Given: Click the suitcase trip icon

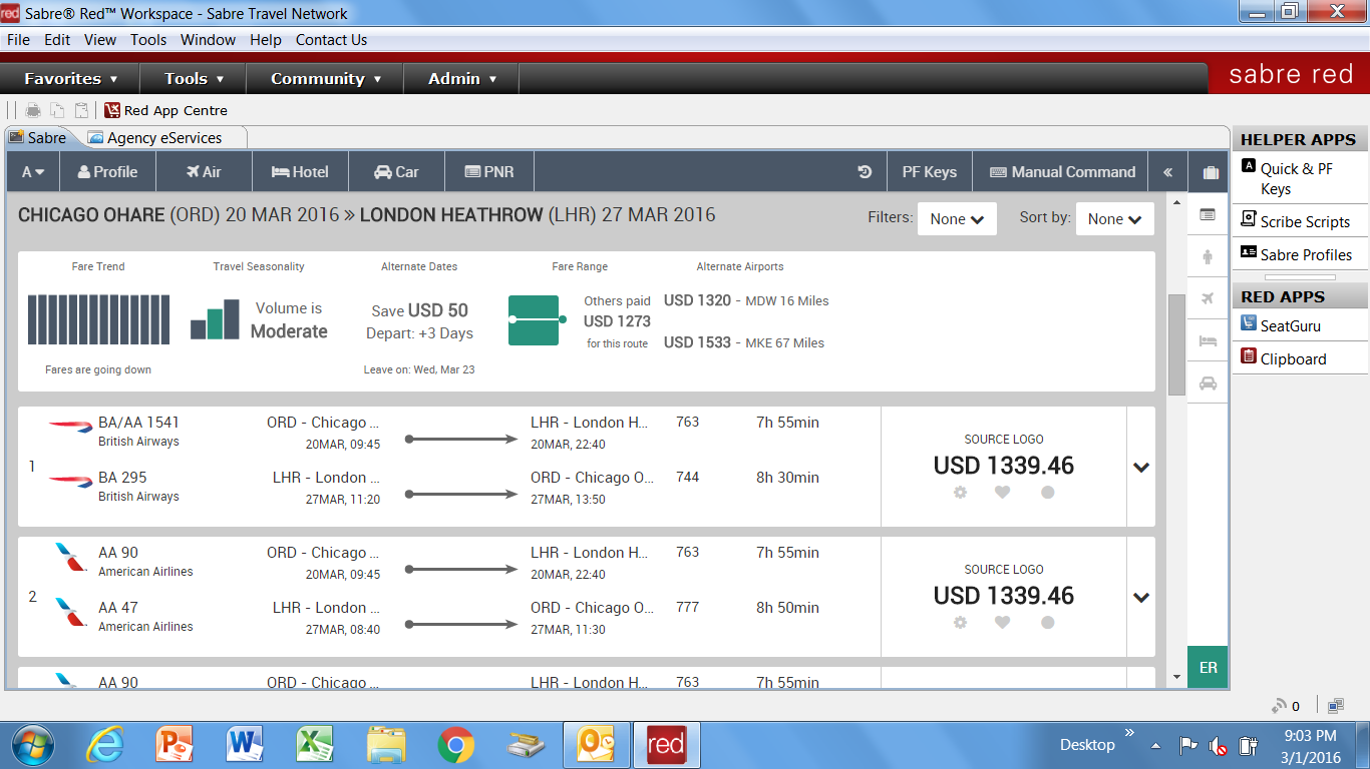Looking at the screenshot, I should click(1210, 172).
